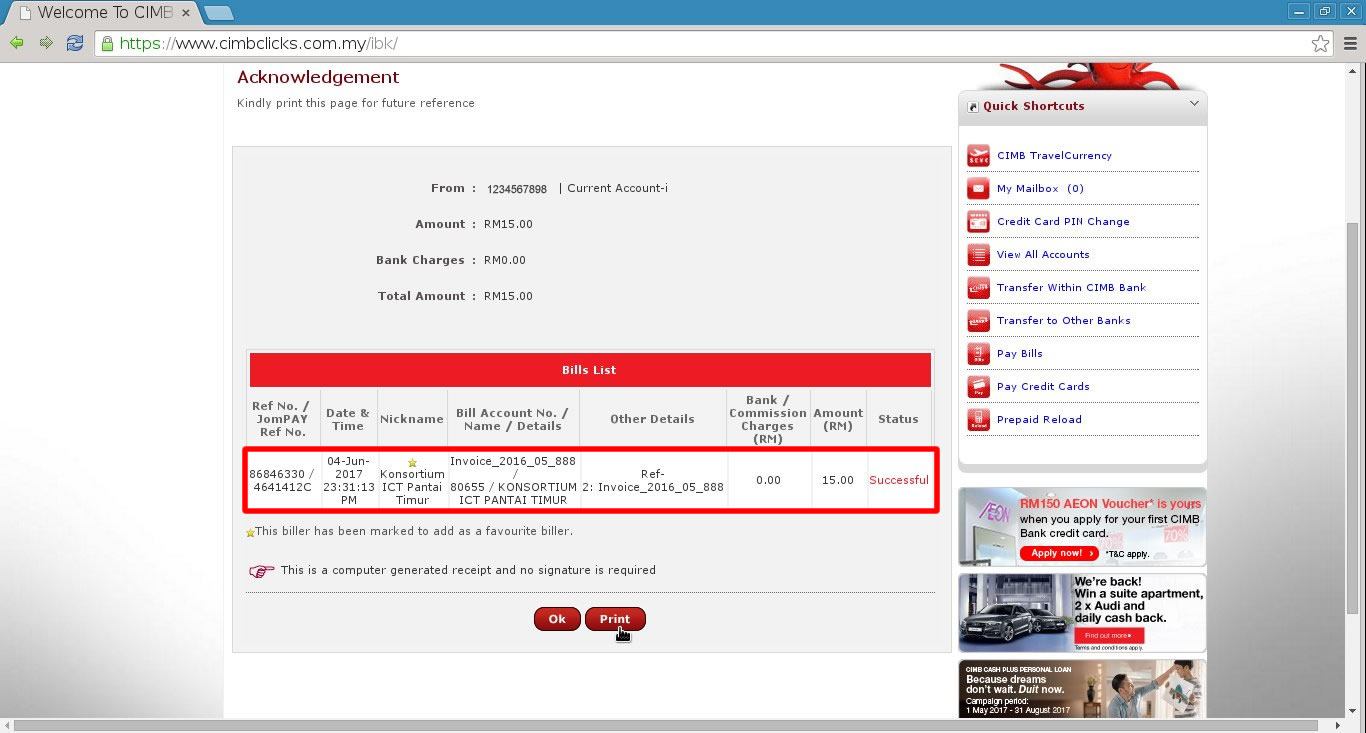1366x733 pixels.
Task: Click Credit Card PIN Change icon
Action: click(978, 222)
